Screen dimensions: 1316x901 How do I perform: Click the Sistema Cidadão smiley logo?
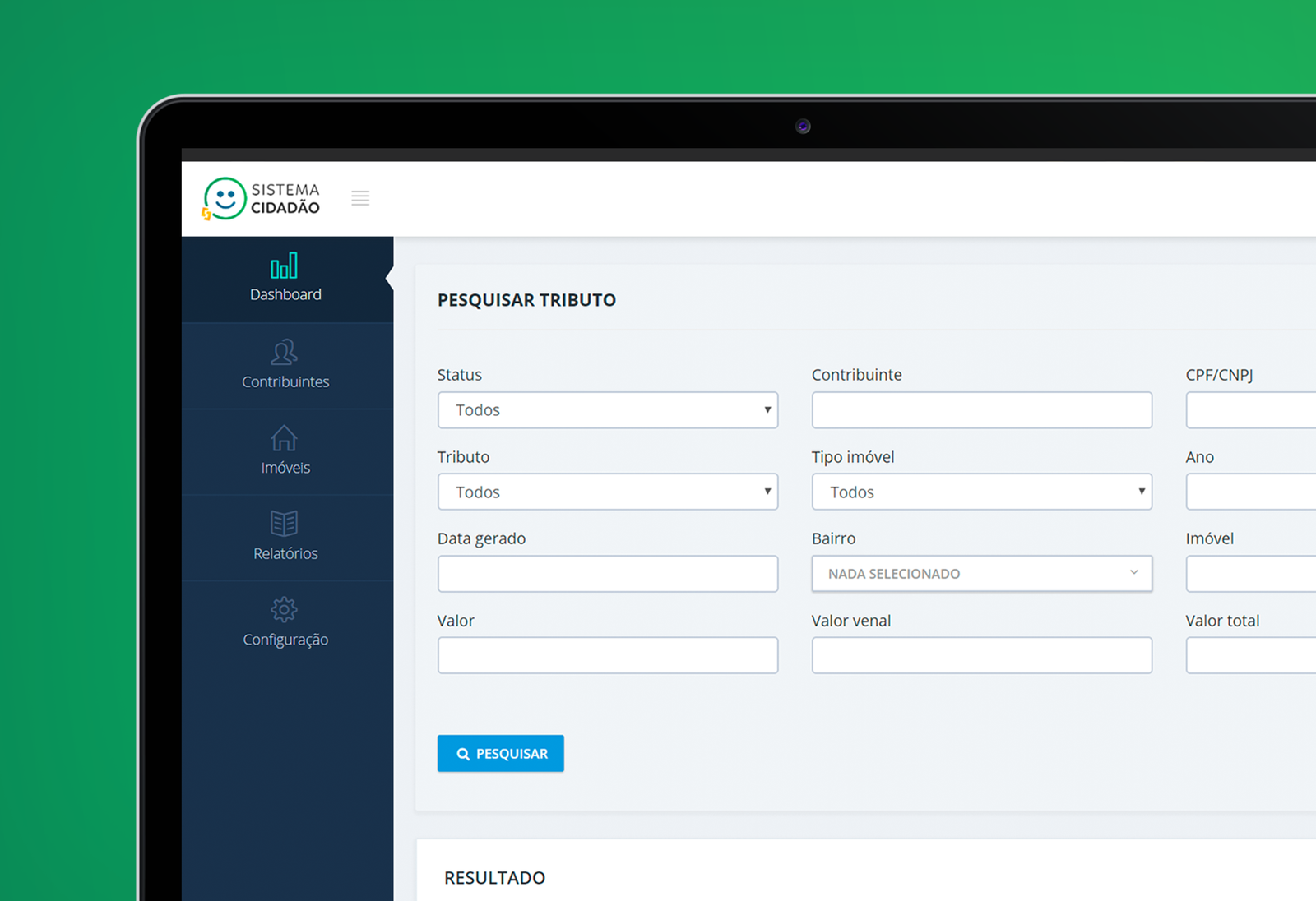click(225, 199)
